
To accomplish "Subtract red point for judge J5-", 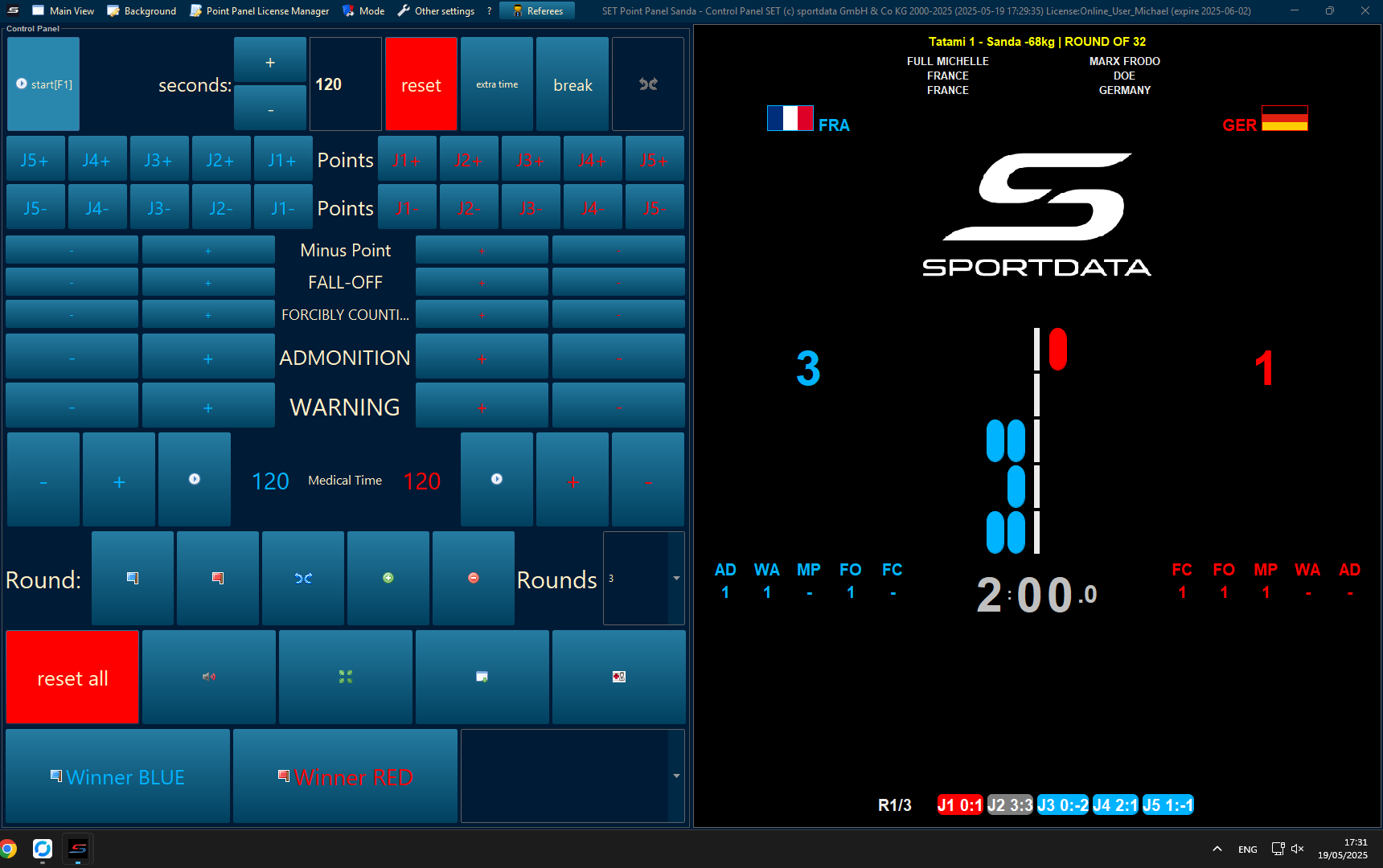I will pyautogui.click(x=655, y=207).
